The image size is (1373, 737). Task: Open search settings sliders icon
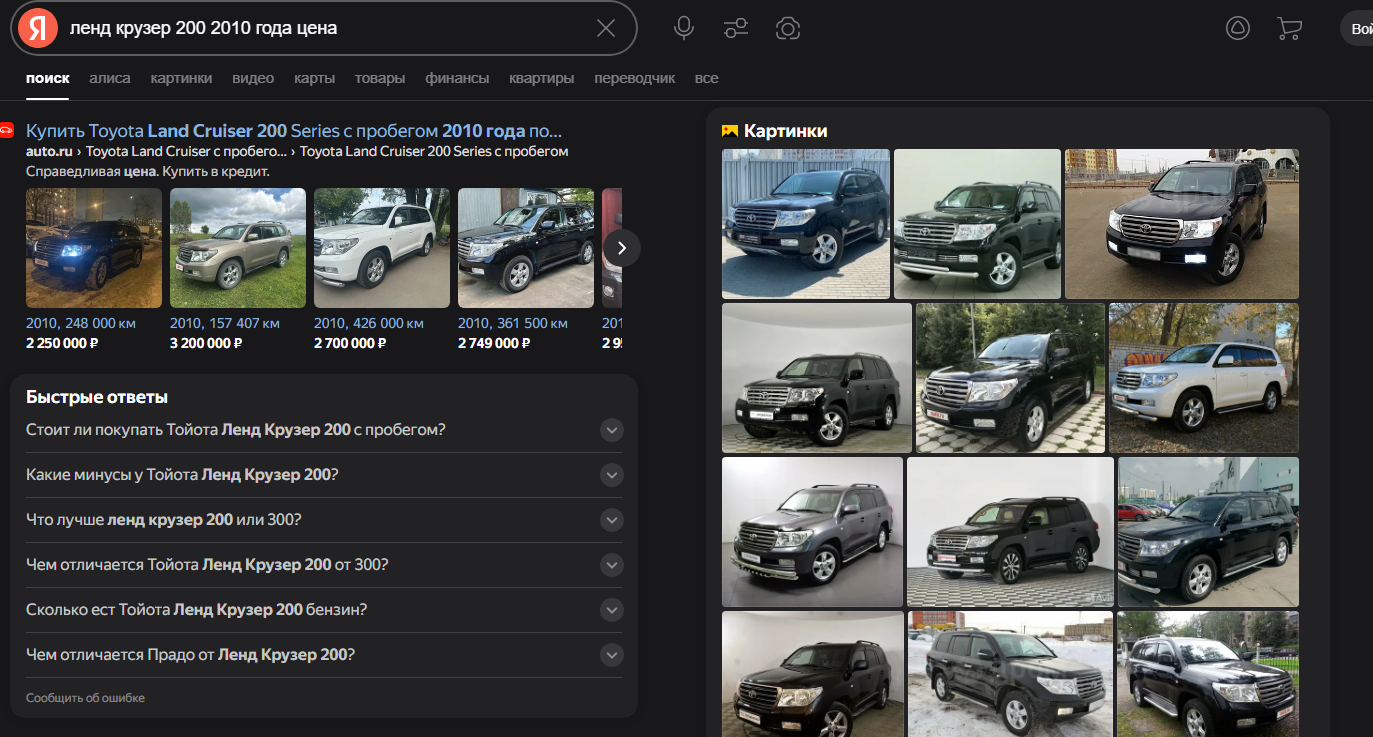736,28
